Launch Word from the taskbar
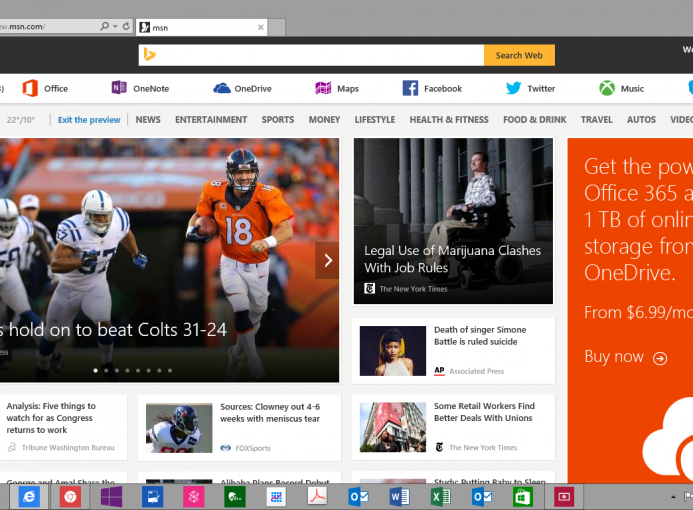Screen dimensions: 693x510 point(400,497)
